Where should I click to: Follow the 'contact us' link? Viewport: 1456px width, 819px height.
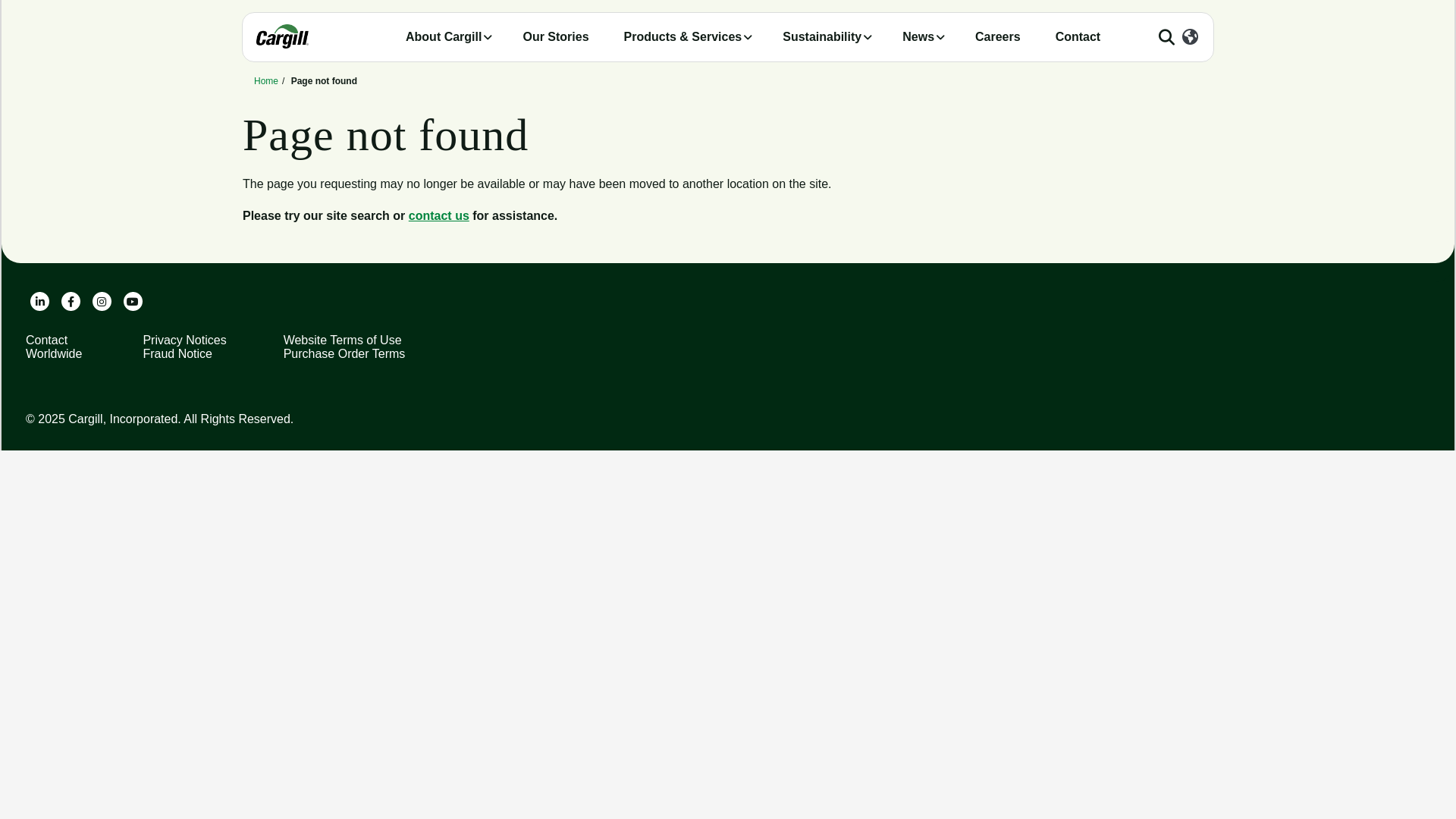coord(438,216)
